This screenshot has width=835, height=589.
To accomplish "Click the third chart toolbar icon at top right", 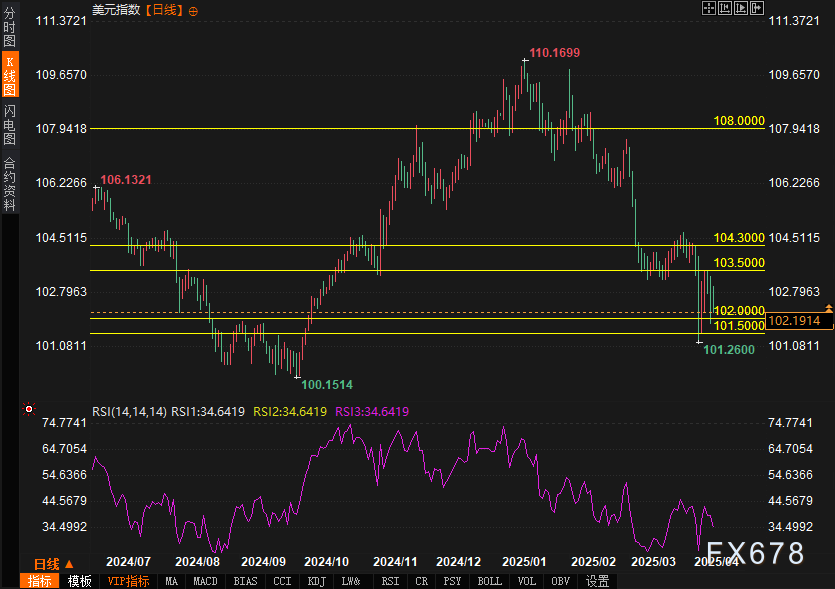I will pyautogui.click(x=740, y=8).
